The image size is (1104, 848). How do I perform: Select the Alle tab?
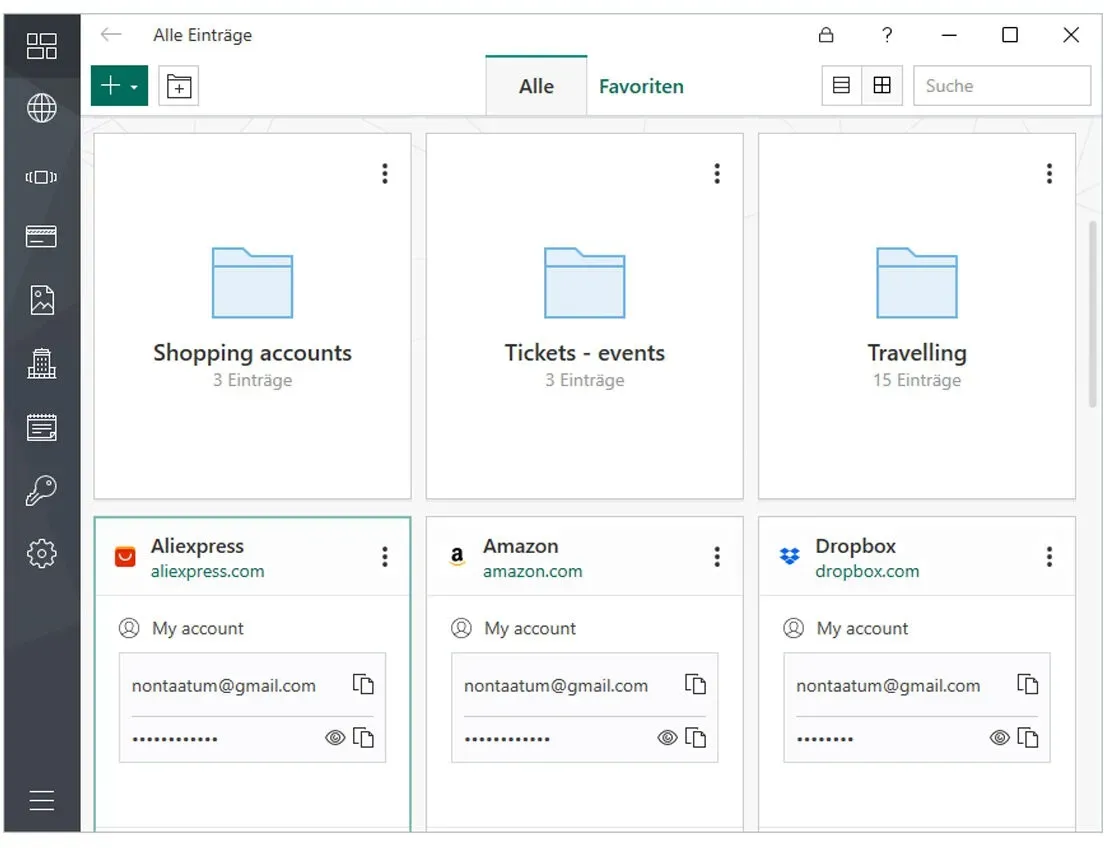(537, 86)
